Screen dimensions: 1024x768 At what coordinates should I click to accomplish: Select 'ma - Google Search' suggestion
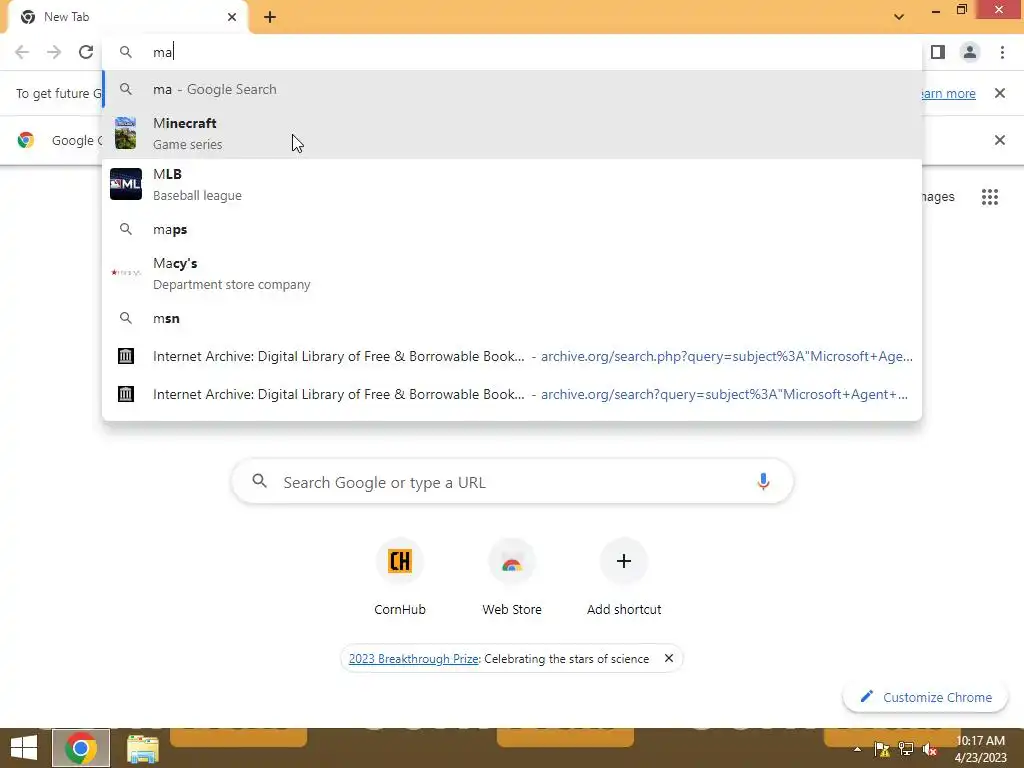click(512, 89)
